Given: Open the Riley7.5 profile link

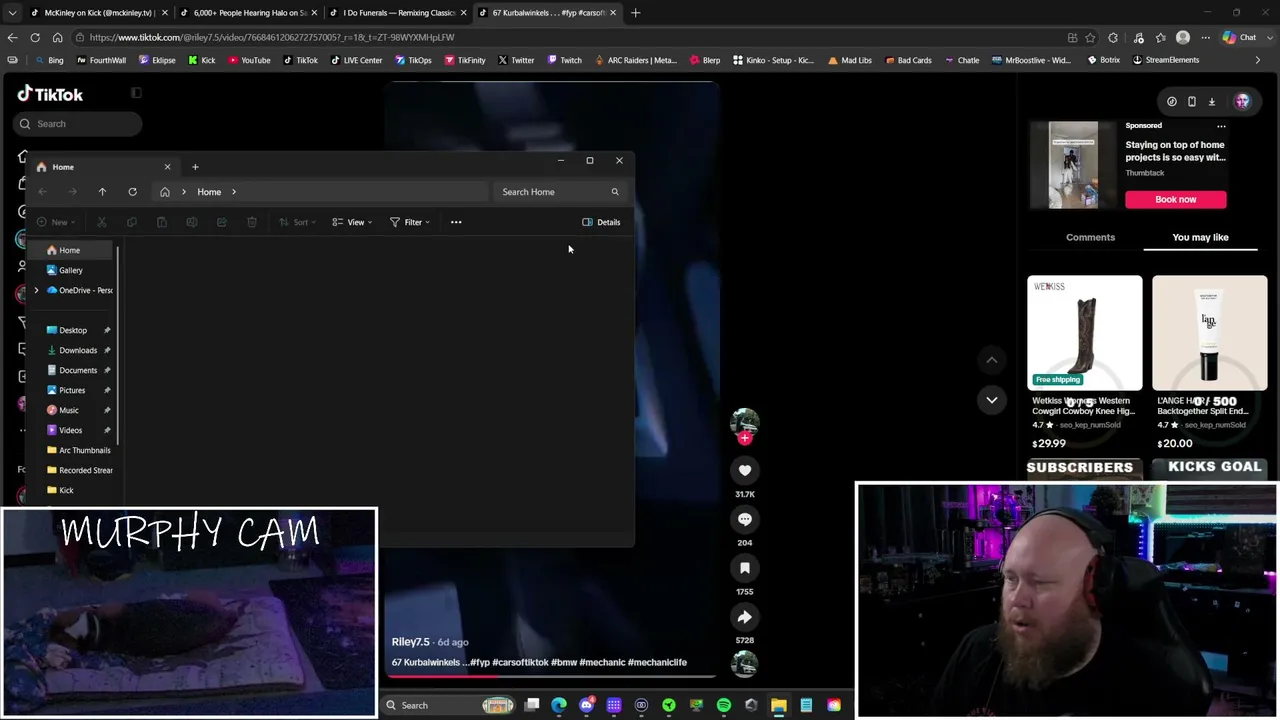Looking at the screenshot, I should (410, 642).
